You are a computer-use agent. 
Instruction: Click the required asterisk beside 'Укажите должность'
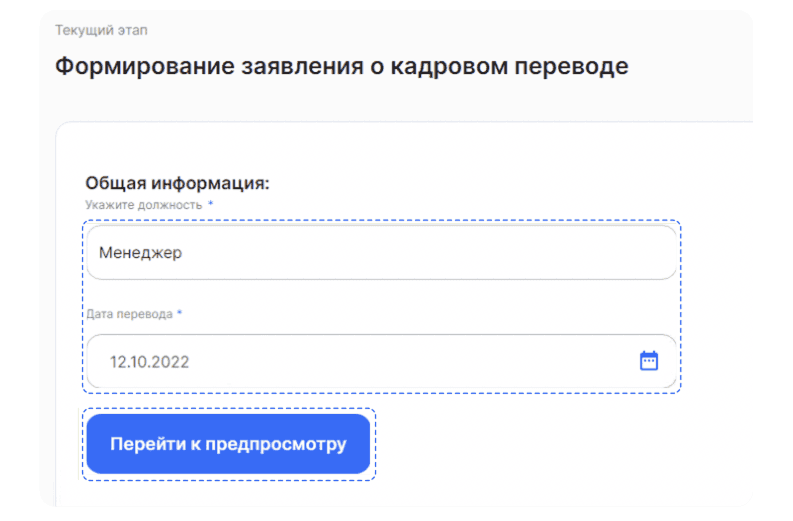coord(210,203)
